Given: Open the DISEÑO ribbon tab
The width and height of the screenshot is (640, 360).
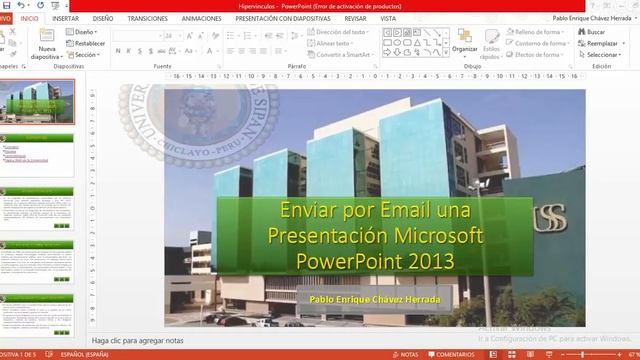Looking at the screenshot, I should point(103,19).
